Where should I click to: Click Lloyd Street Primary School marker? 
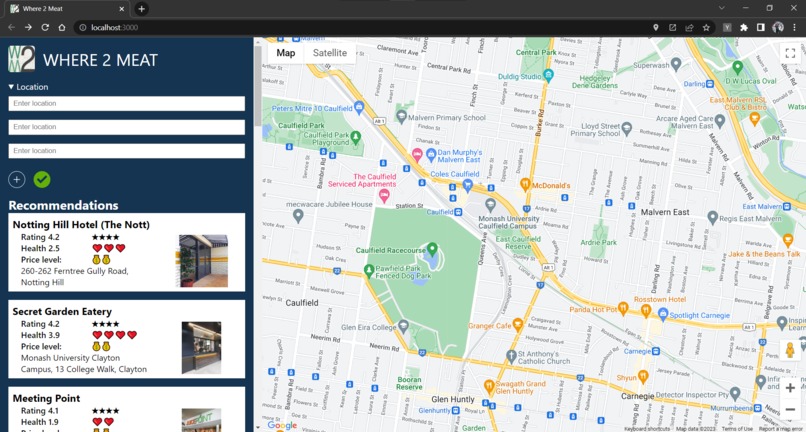click(x=627, y=128)
